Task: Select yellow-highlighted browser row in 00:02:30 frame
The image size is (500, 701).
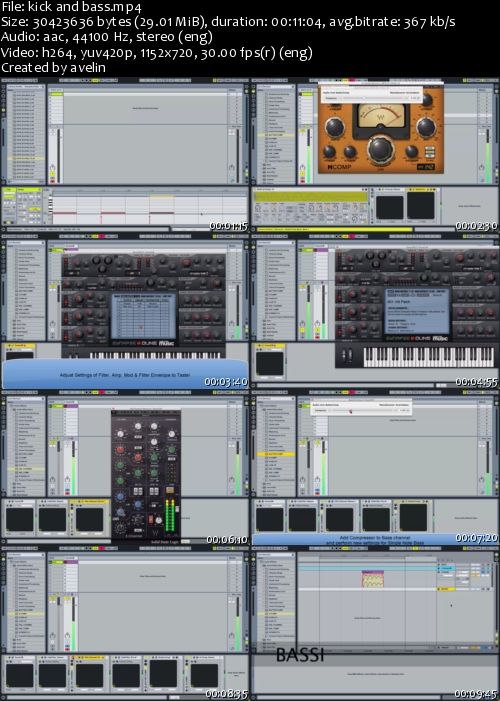Action: point(275,135)
